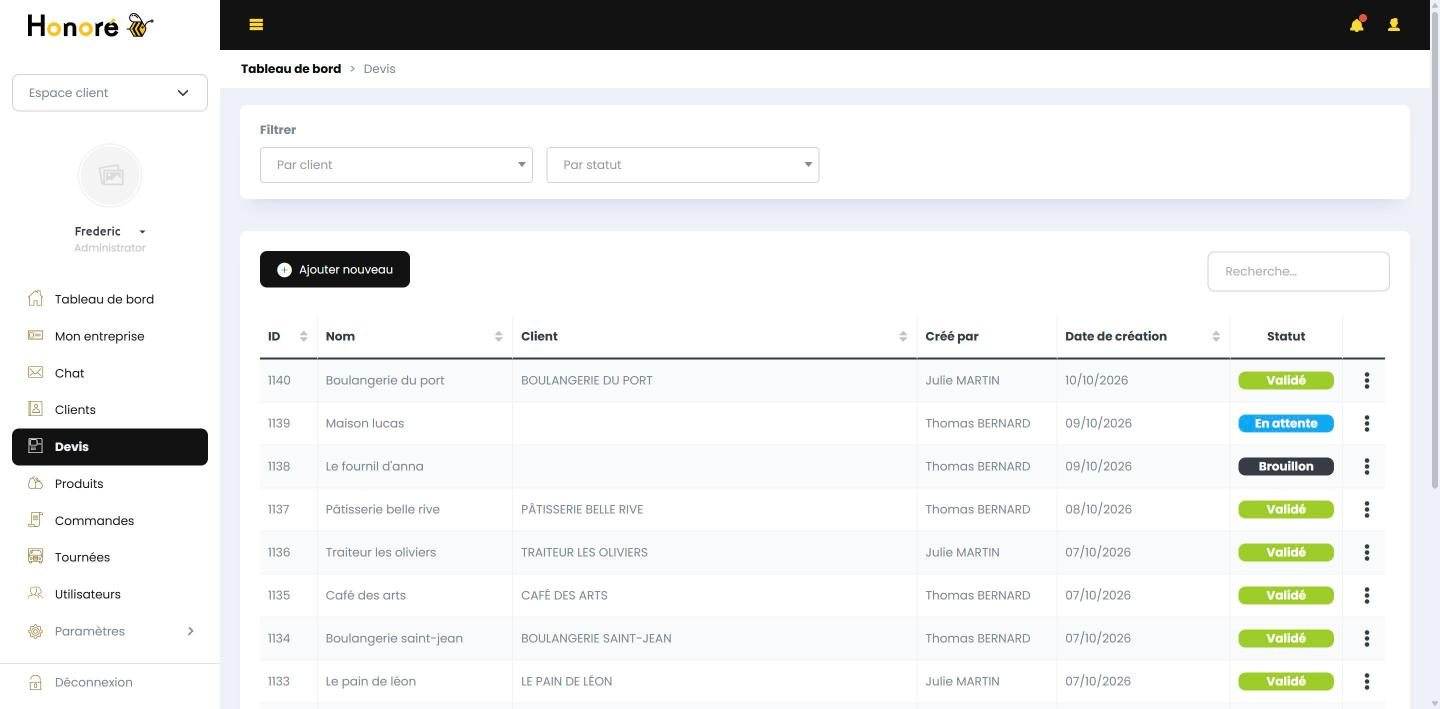This screenshot has height=709, width=1440.
Task: Click the Tableau de bord breadcrumb link
Action: pos(291,69)
